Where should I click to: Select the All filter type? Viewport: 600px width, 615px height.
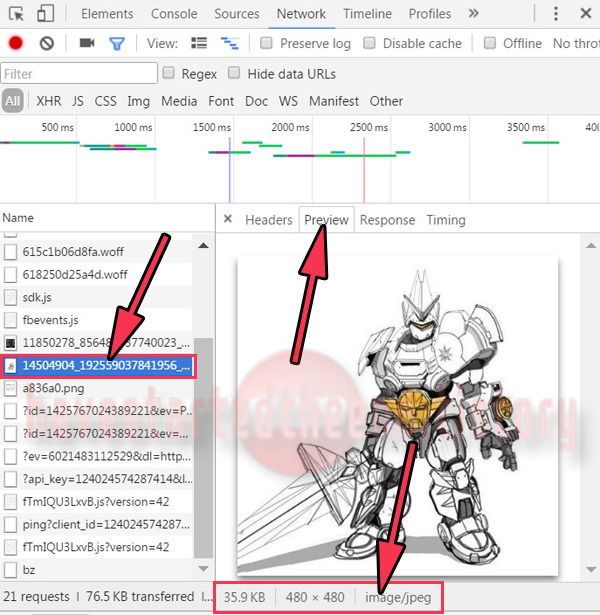click(x=13, y=101)
